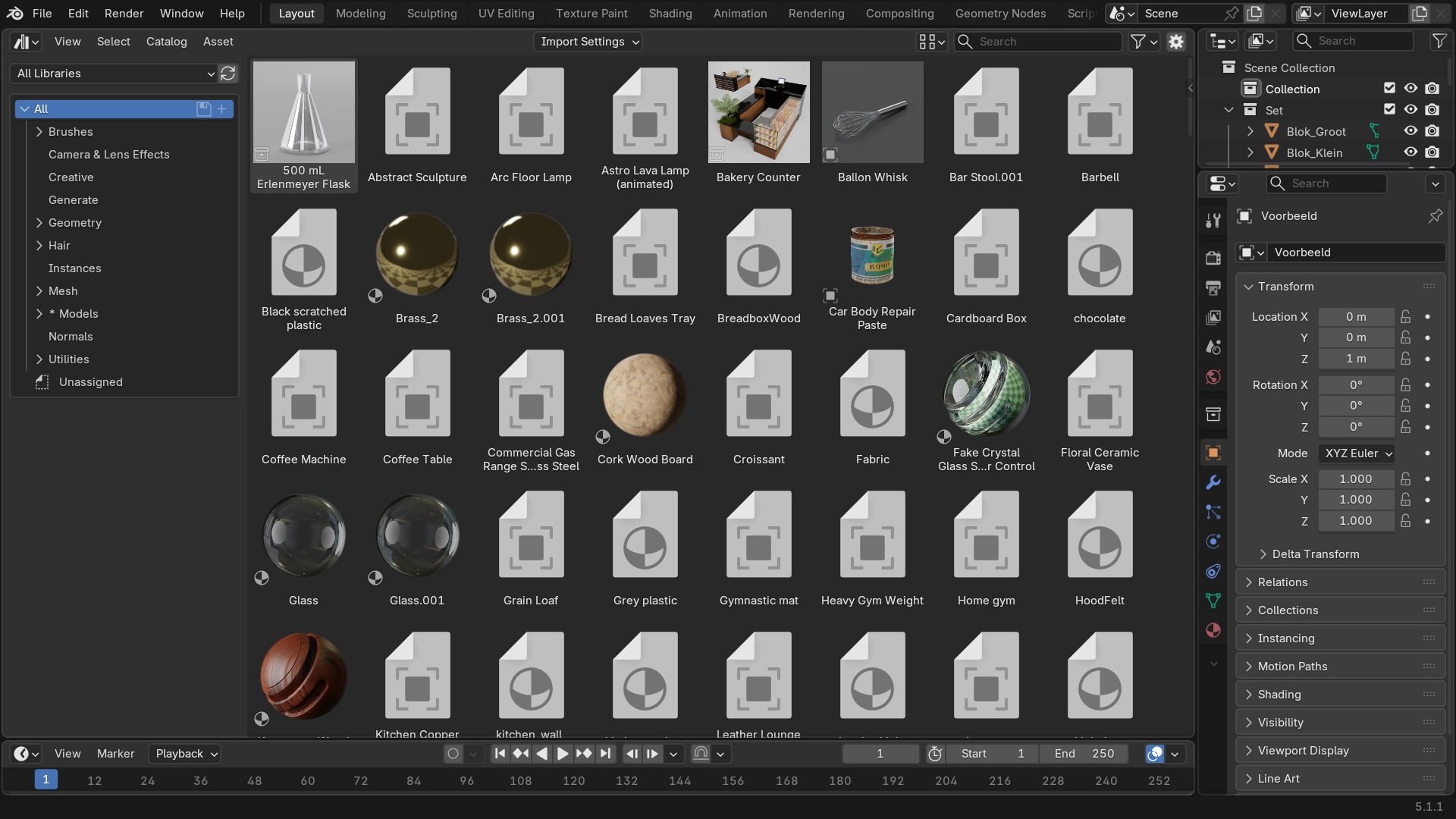Toggle render visibility for Blok_Klein
1456x819 pixels.
pyautogui.click(x=1432, y=152)
